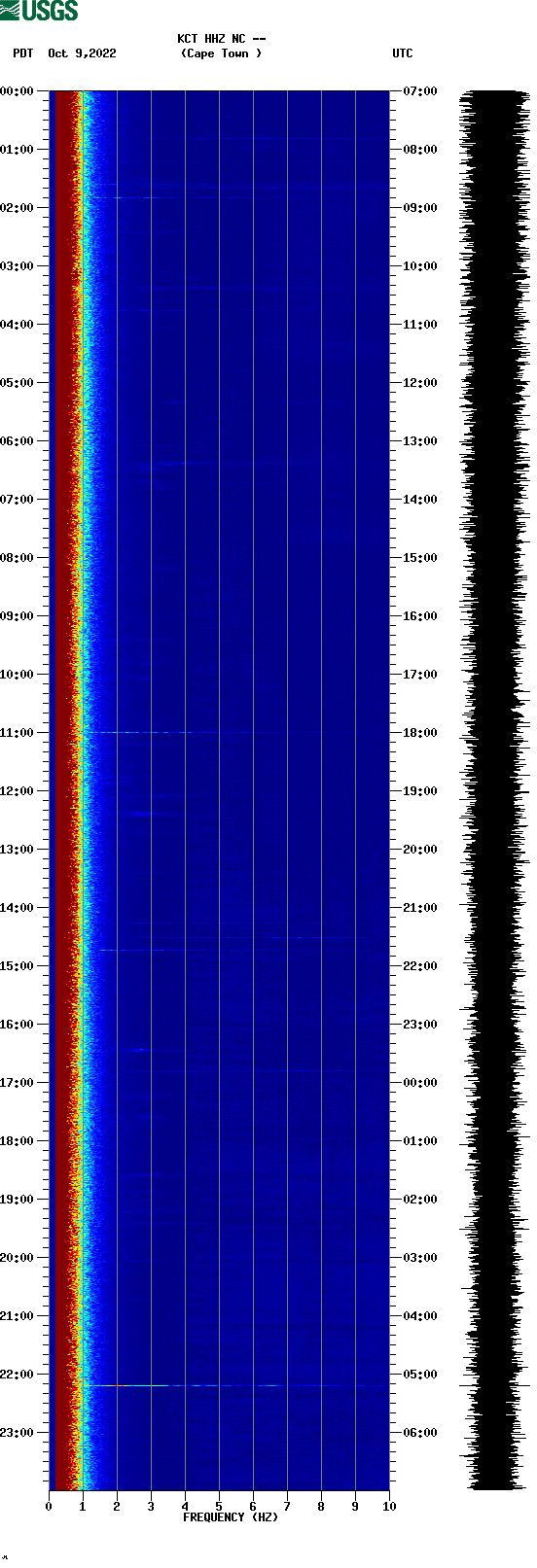Click PDT time label '20:00'
Screen dimensions: 537x1568
coord(18,1258)
